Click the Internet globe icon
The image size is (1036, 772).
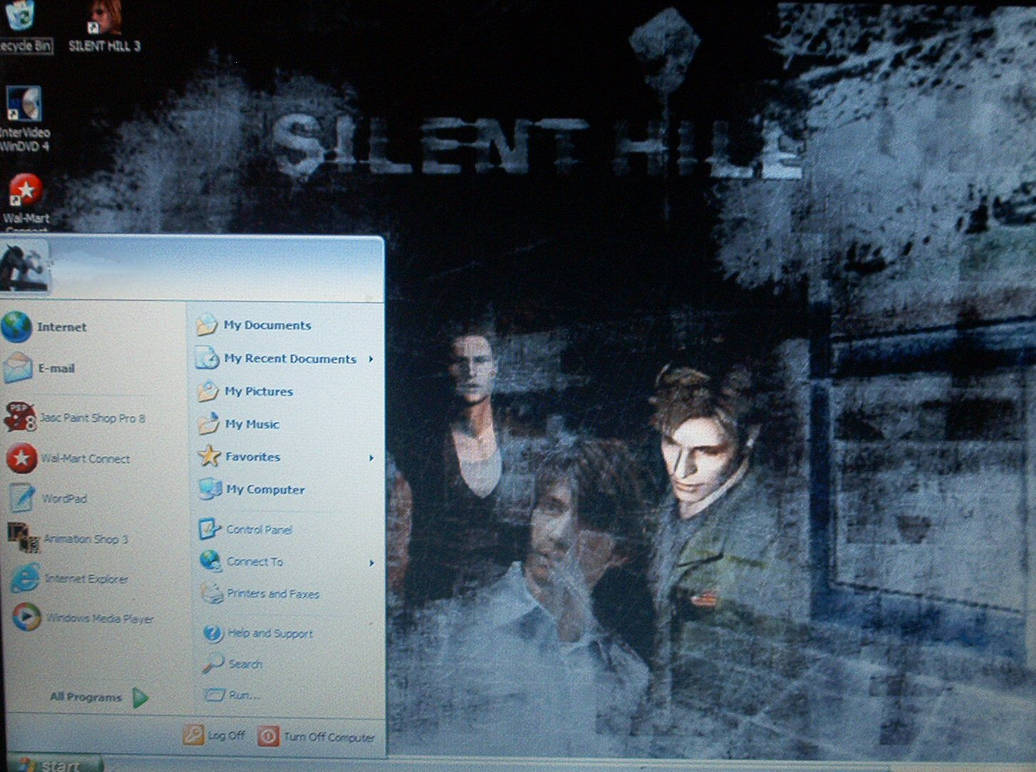point(17,327)
